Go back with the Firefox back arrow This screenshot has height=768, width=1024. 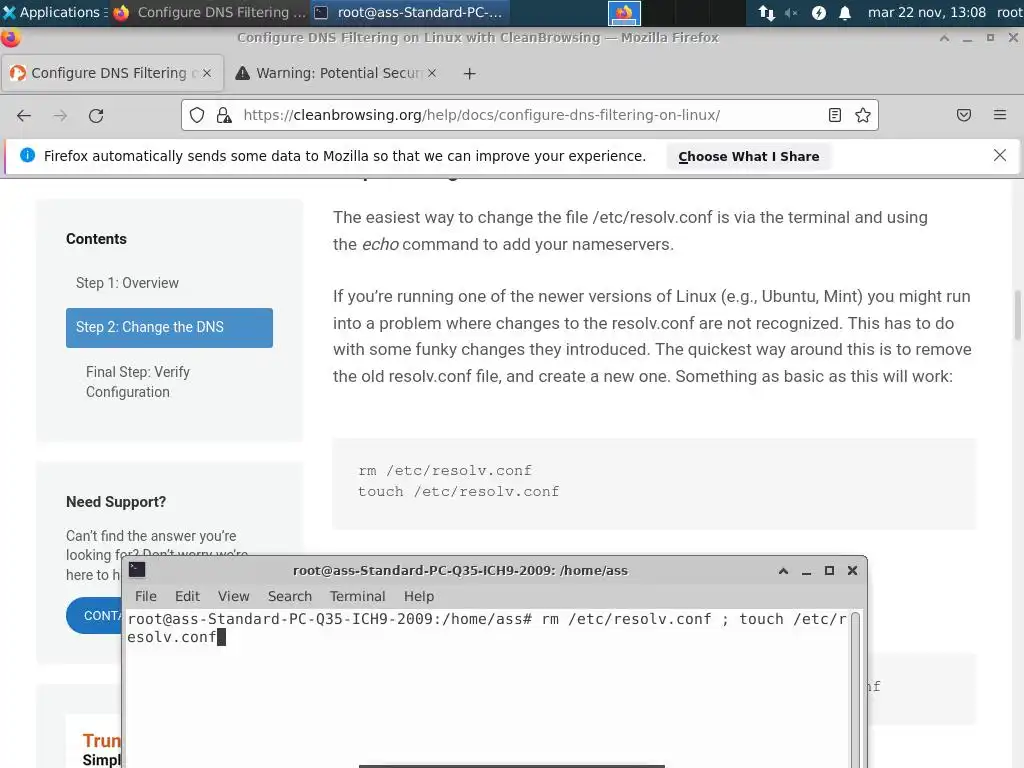click(24, 116)
